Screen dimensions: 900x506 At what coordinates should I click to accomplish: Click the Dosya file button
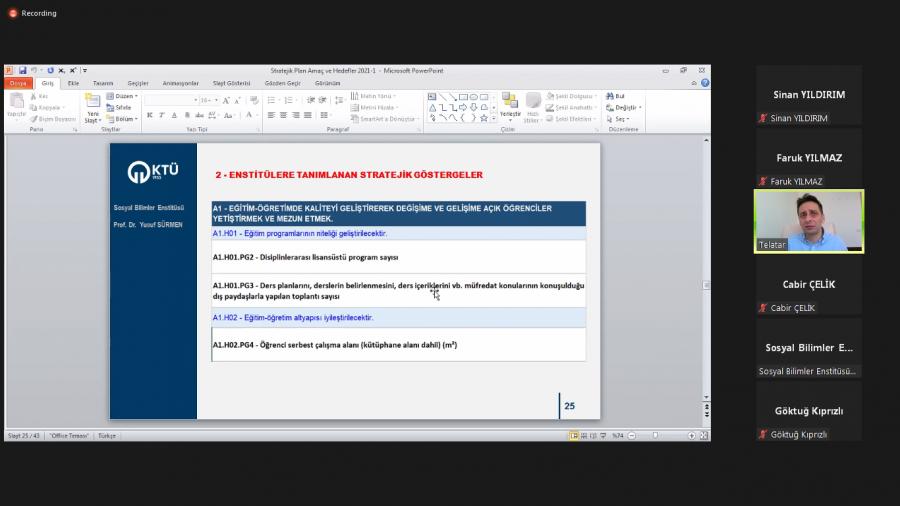[x=18, y=83]
